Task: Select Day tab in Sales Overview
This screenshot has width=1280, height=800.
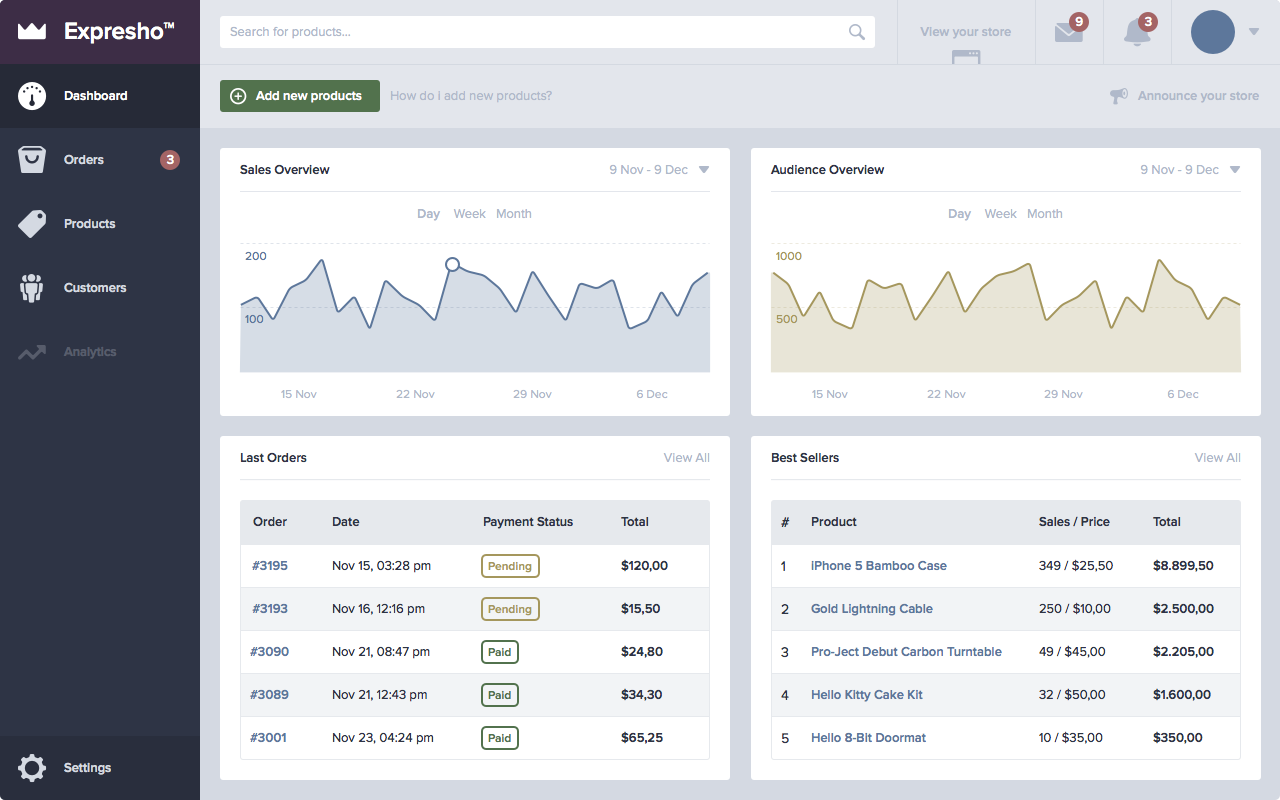Action: pyautogui.click(x=429, y=214)
